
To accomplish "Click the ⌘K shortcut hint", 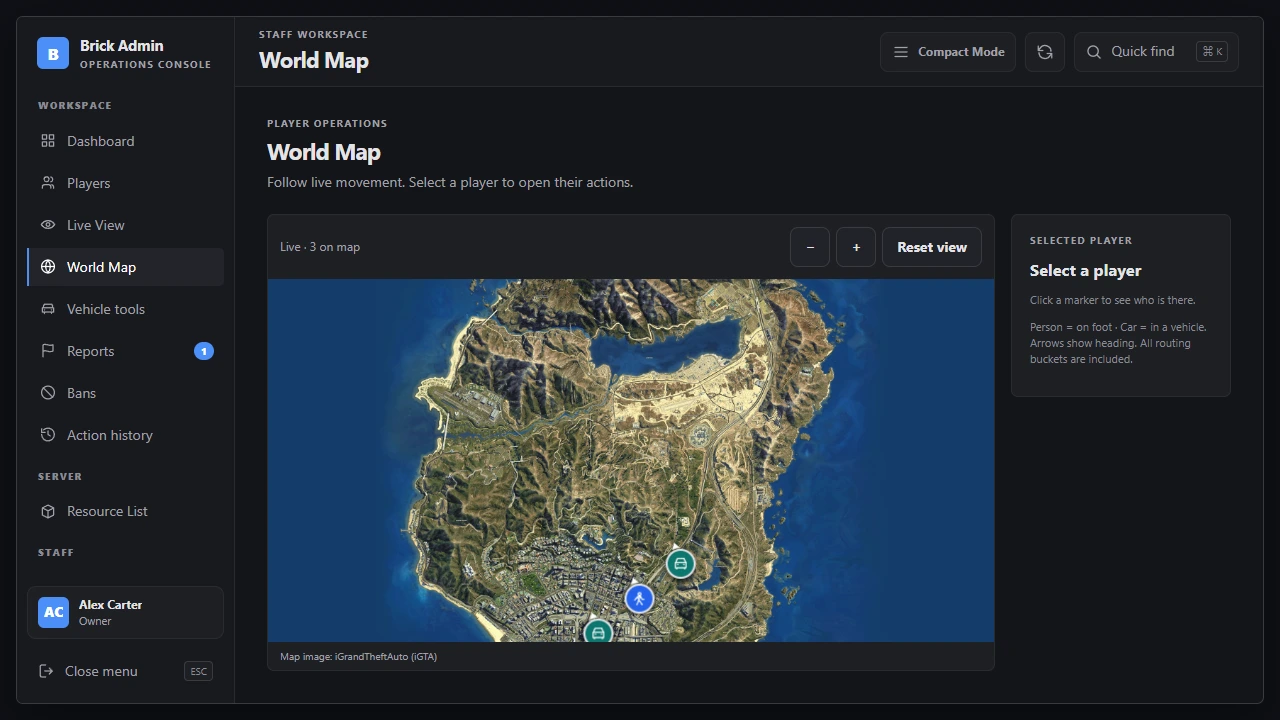I will coord(1212,52).
